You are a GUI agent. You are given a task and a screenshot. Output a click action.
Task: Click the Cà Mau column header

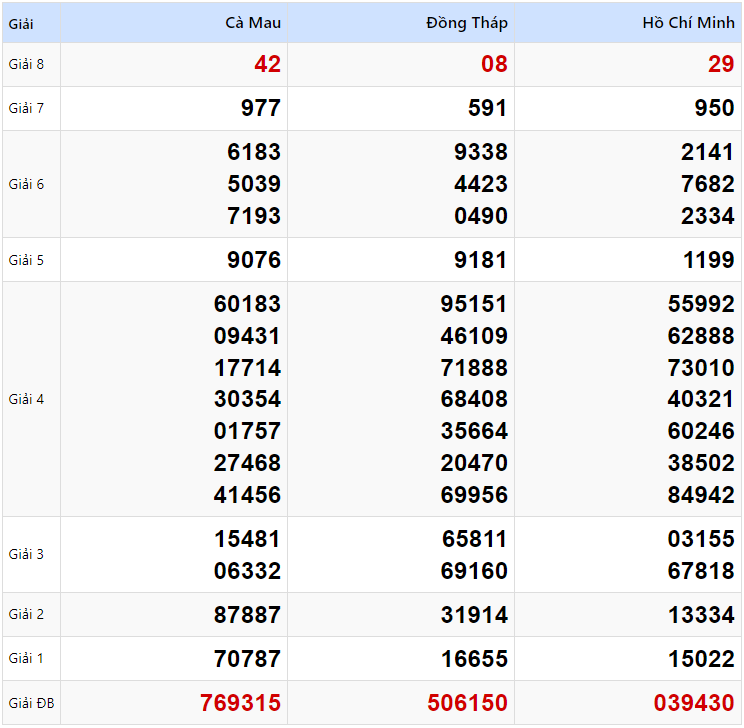(253, 23)
